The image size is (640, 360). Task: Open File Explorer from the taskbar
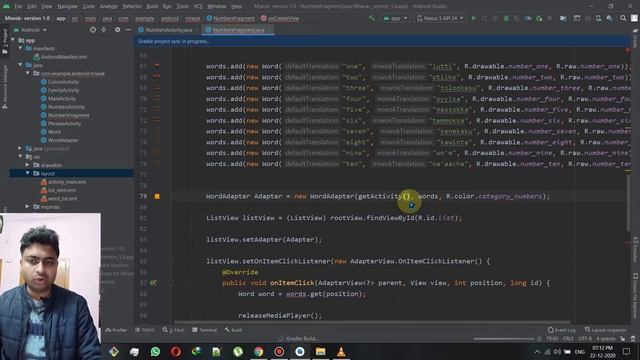click(x=320, y=351)
